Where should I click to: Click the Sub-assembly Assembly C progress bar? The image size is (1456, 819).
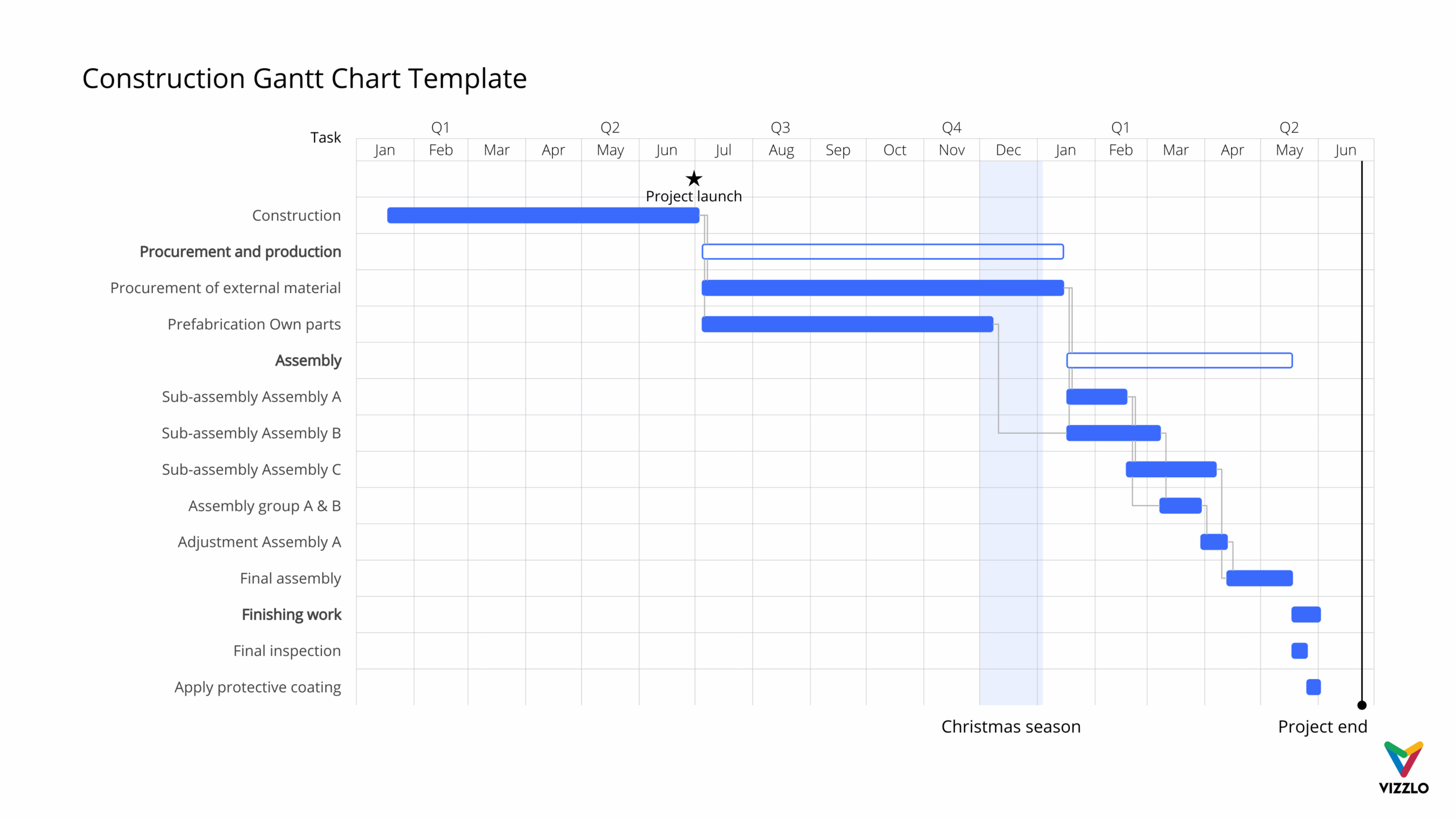(x=1170, y=469)
